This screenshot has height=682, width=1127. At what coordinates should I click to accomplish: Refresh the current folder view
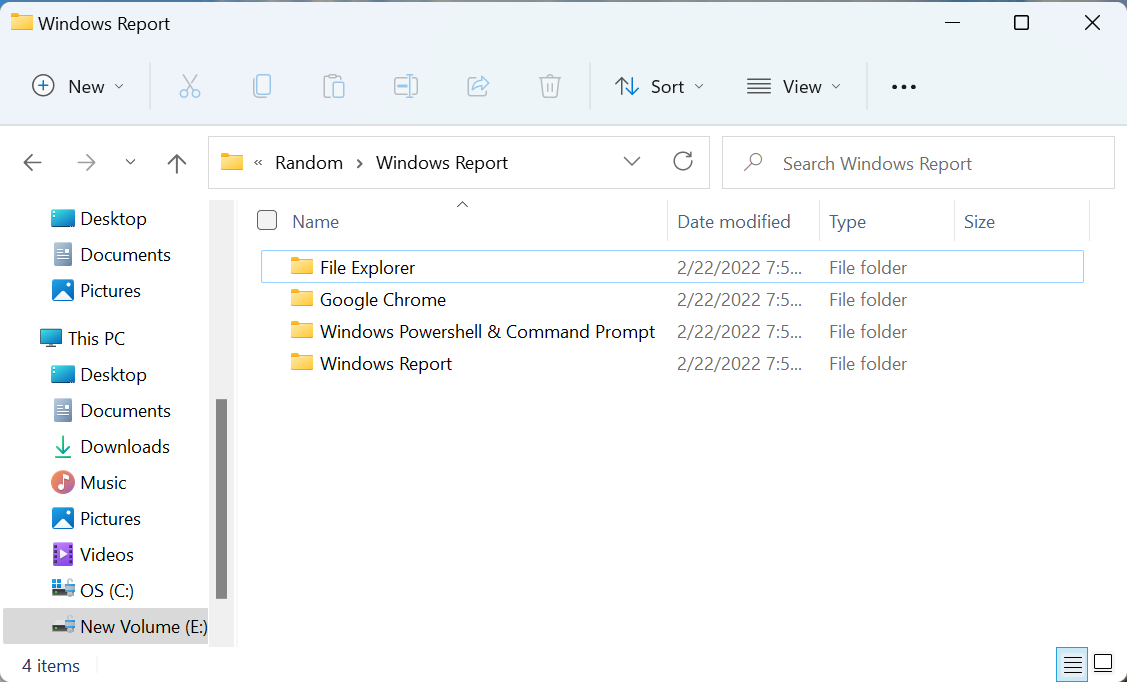[683, 161]
